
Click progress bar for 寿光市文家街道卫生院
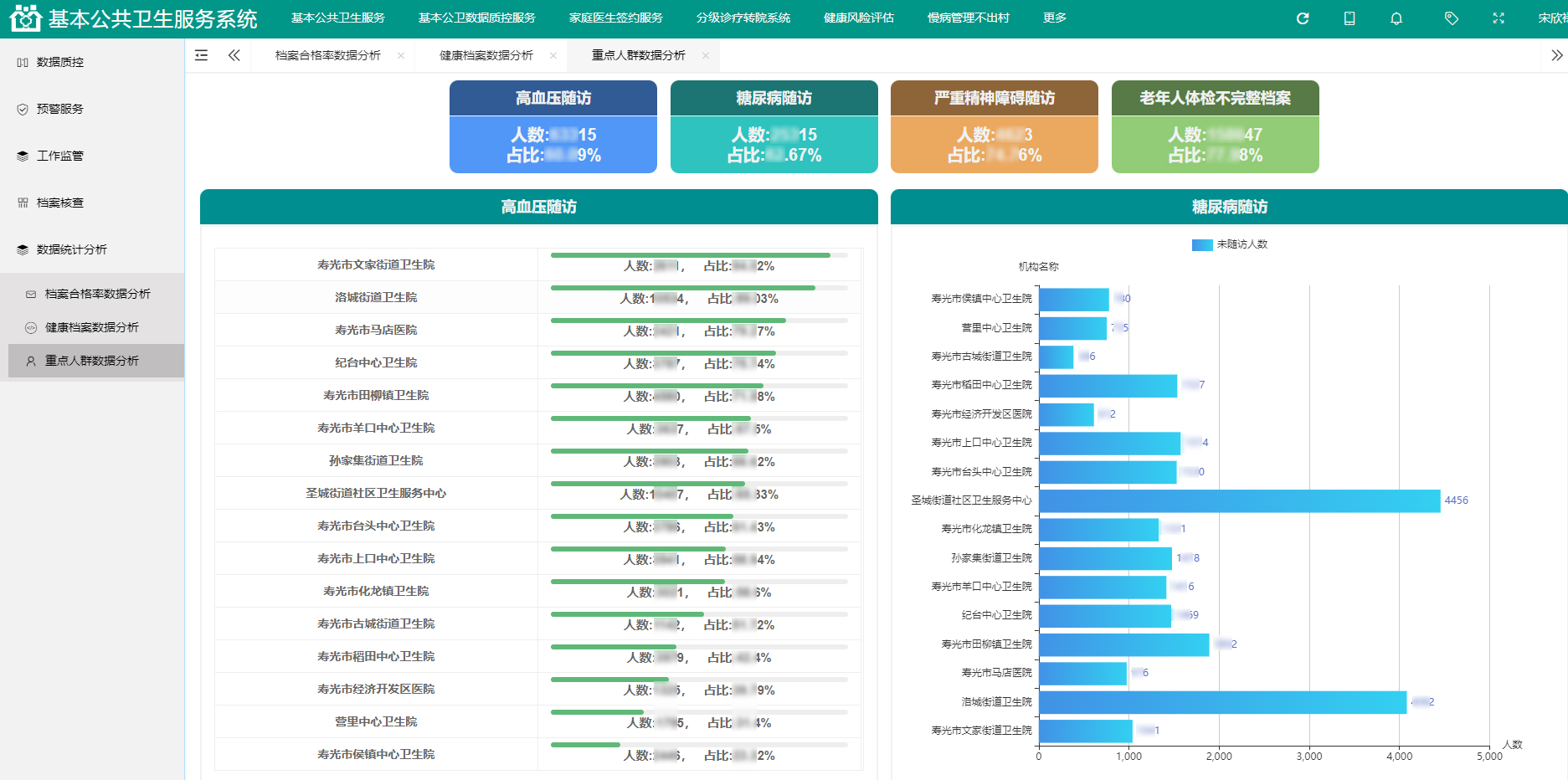(691, 255)
